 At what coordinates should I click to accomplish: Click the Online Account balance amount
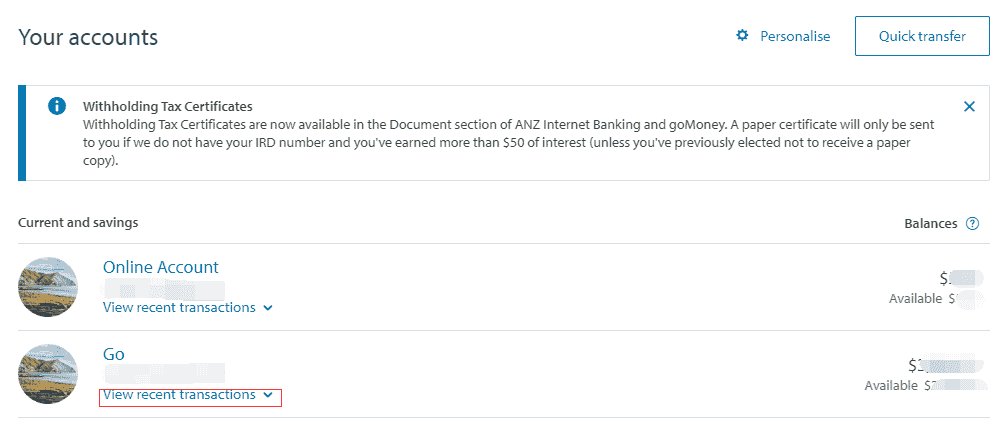click(954, 278)
